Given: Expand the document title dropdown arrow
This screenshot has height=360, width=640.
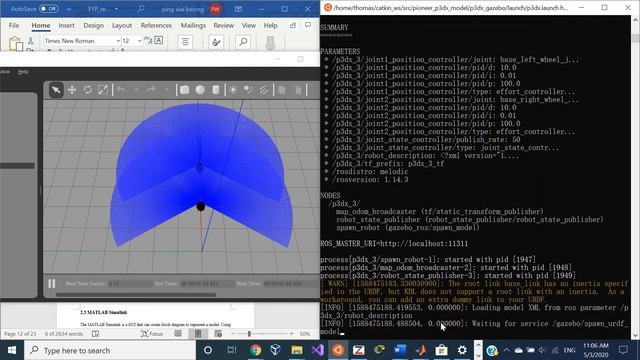Looking at the screenshot, I should [x=116, y=9].
